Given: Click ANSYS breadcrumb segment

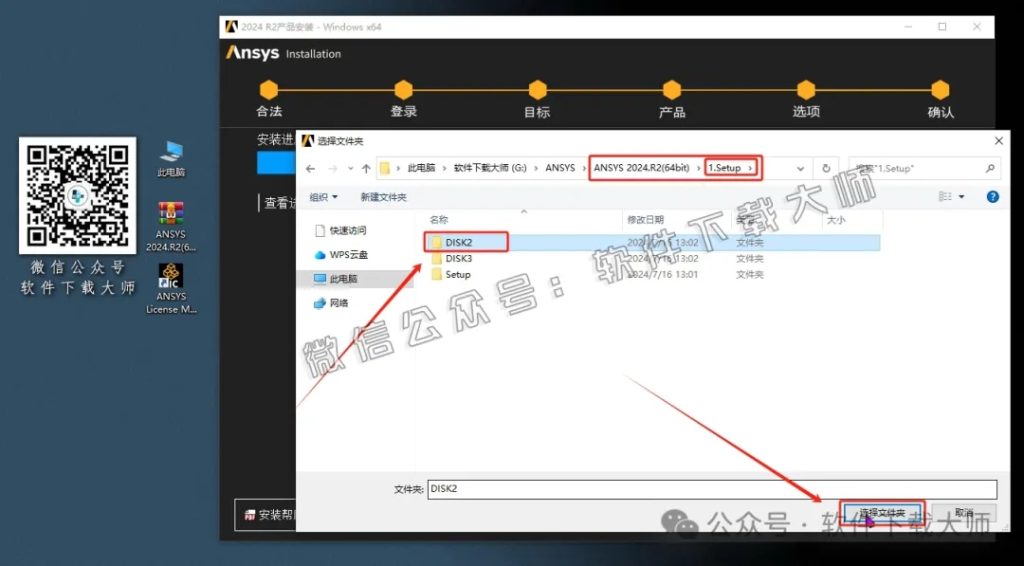Looking at the screenshot, I should (x=560, y=168).
